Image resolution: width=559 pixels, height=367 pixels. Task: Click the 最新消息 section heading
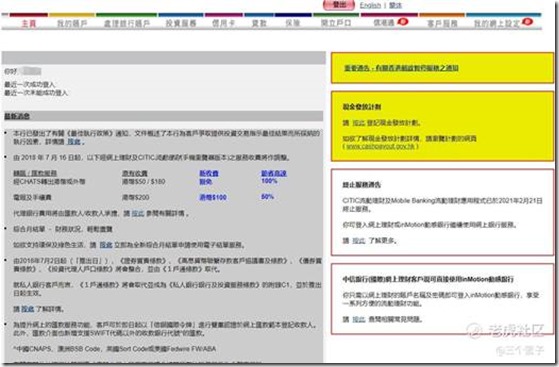(x=17, y=116)
